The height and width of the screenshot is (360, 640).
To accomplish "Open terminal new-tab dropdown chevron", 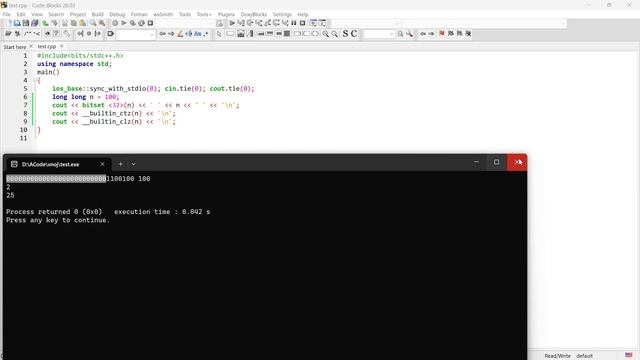I will 133,164.
